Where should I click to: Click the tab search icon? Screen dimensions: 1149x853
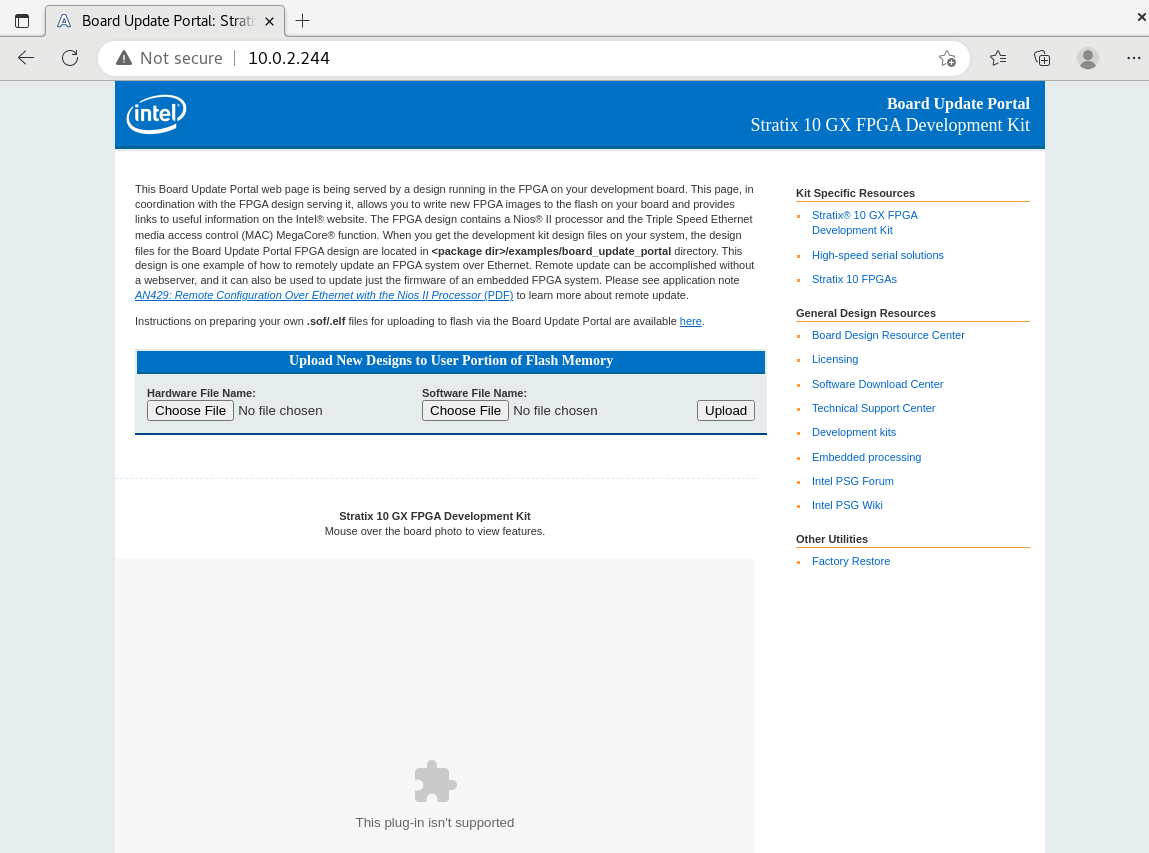(22, 20)
